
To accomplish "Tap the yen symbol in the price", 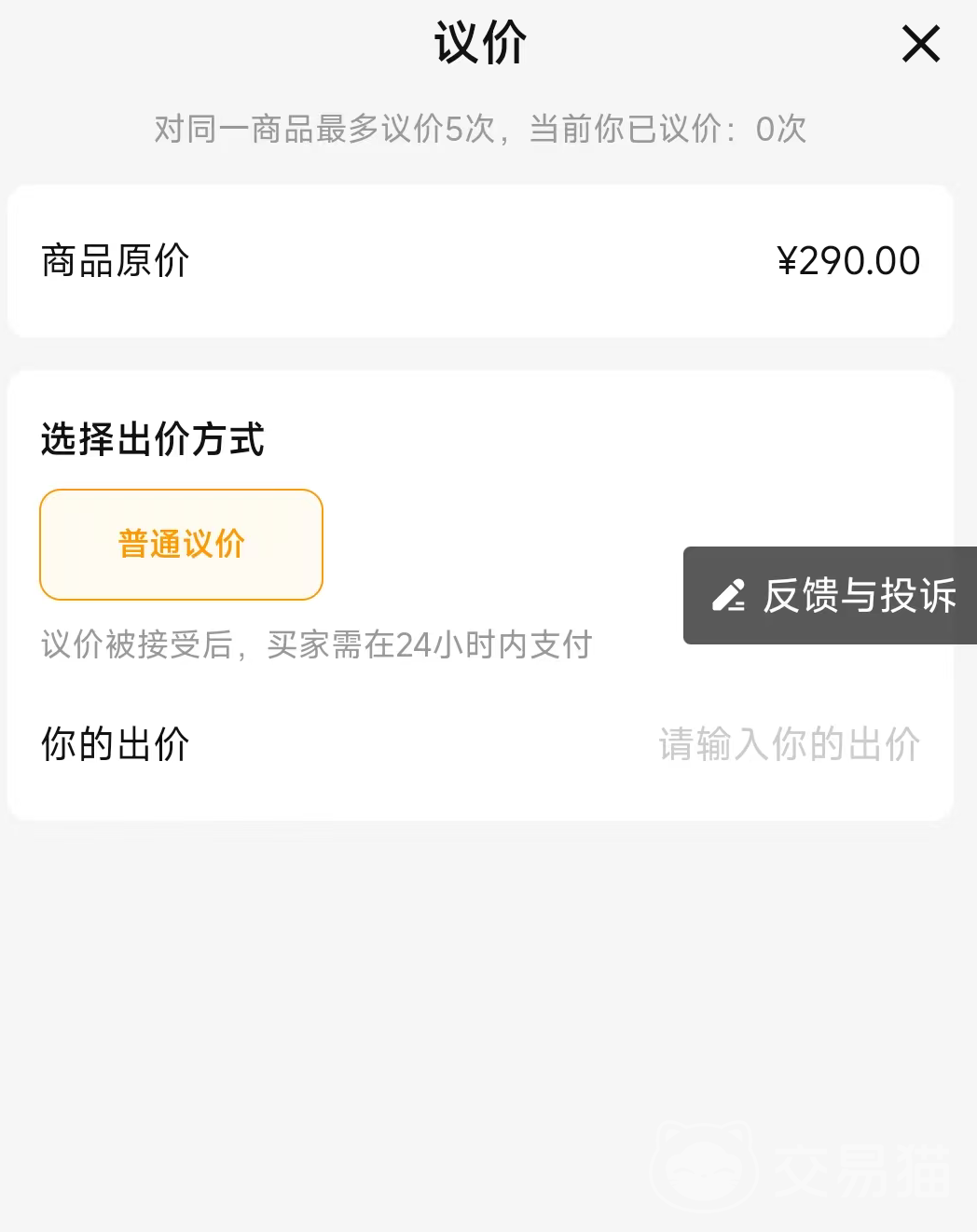I will coord(787,261).
